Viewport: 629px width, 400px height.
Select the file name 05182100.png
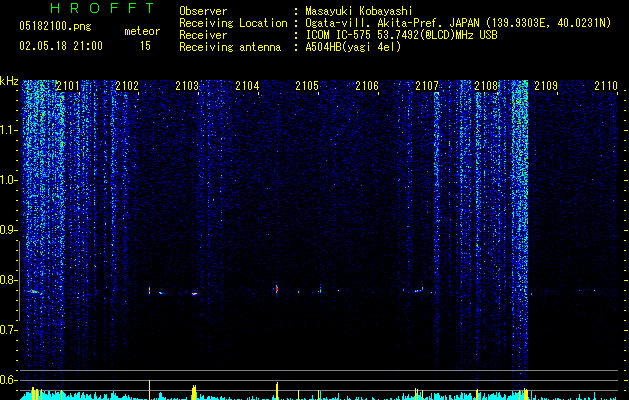point(55,27)
